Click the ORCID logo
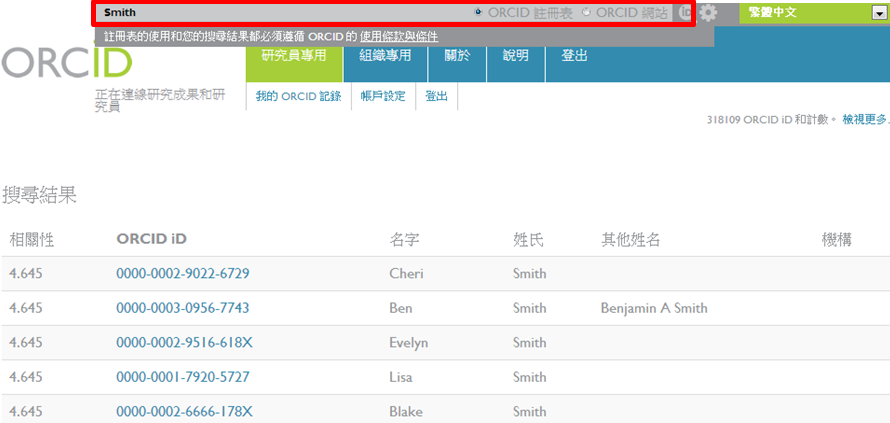Screen dimensions: 890x423 point(66,61)
